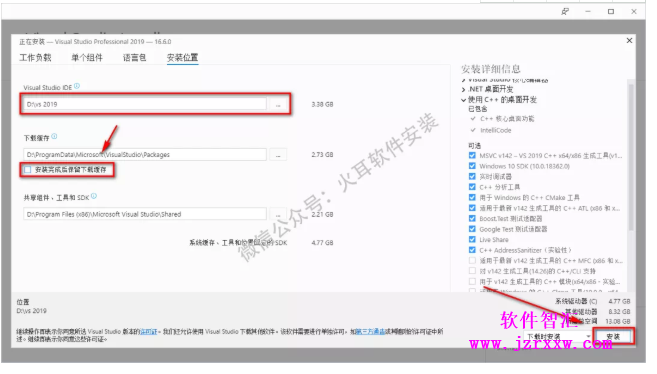This screenshot has width=657, height=374.
Task: Click the info icon next to 下载缓存
Action: 54,137
